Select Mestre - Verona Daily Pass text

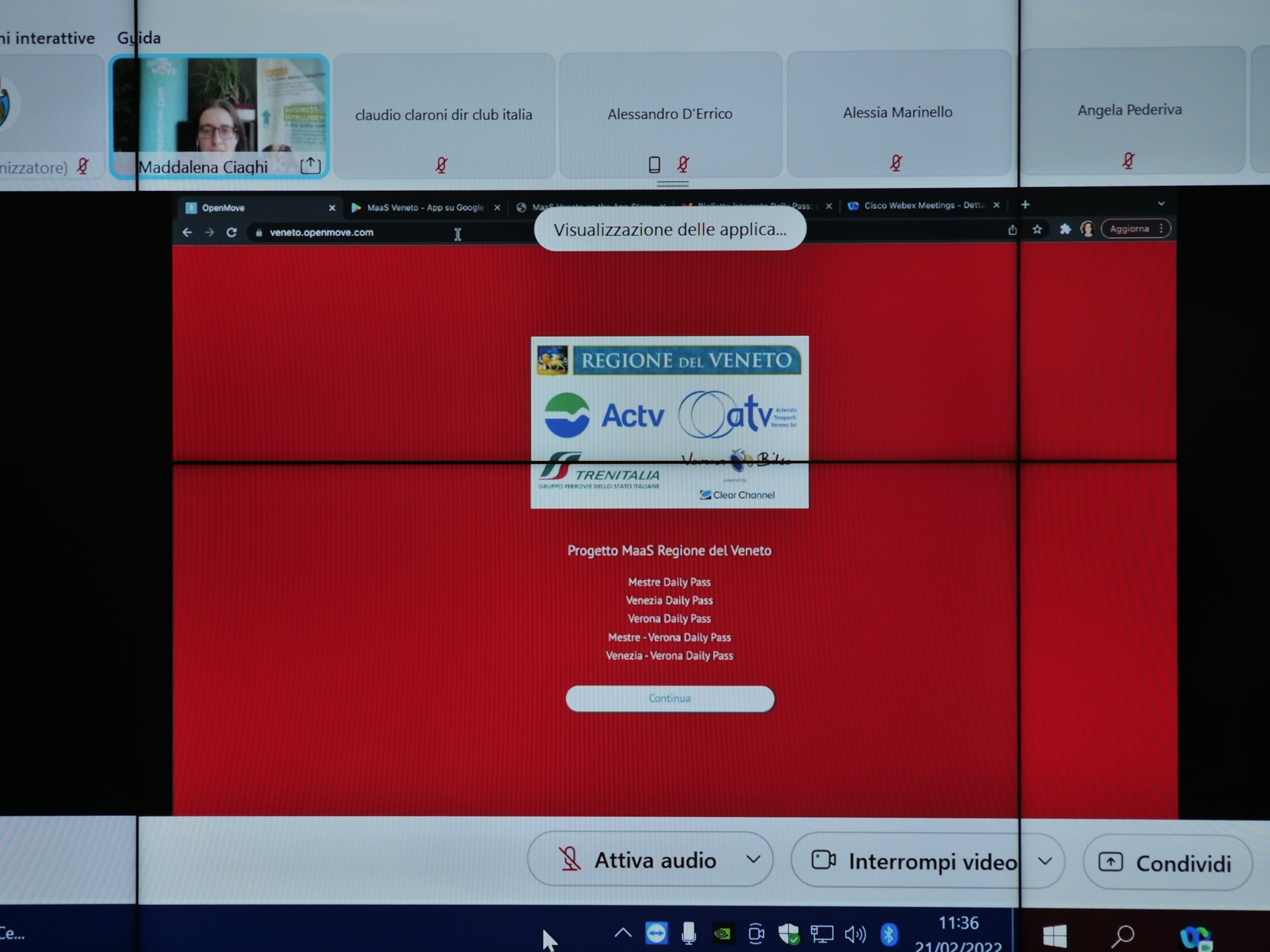(x=669, y=637)
